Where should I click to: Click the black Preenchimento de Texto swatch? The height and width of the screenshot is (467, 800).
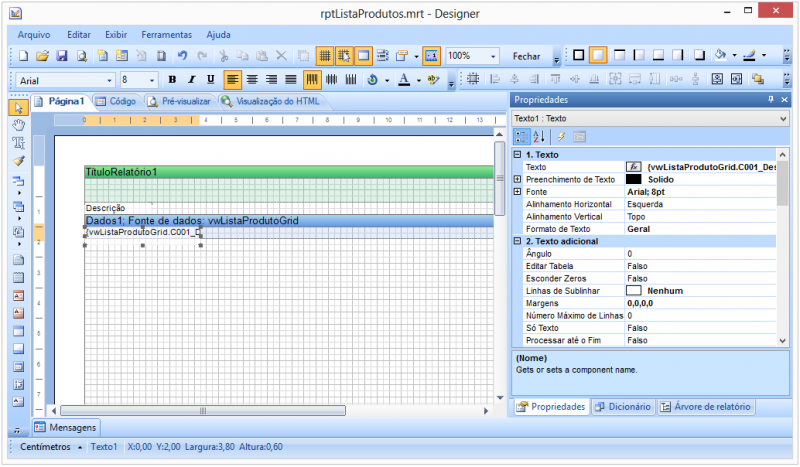[633, 179]
